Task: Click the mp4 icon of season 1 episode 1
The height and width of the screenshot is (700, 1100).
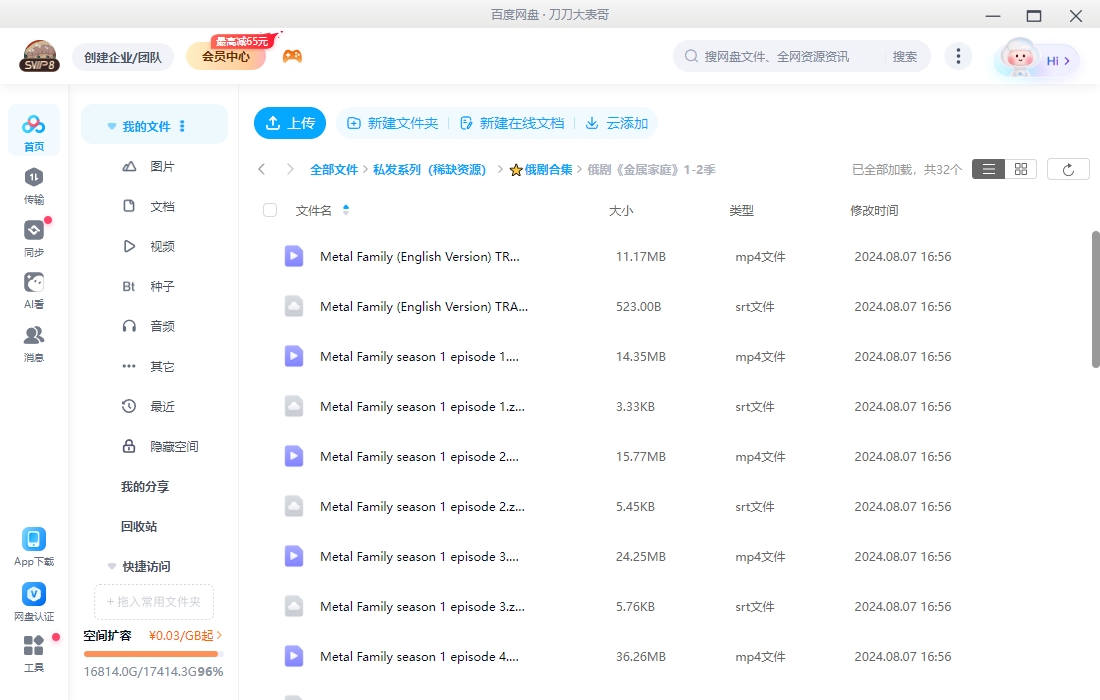Action: coord(294,356)
